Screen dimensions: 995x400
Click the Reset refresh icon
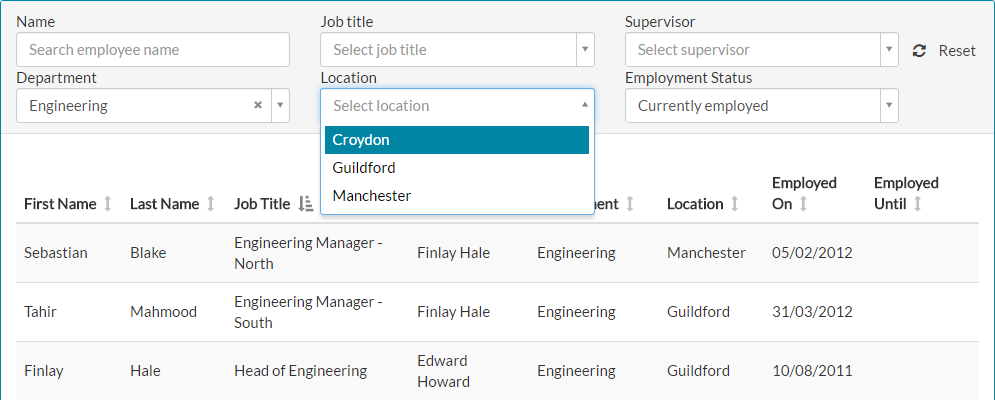click(x=919, y=50)
